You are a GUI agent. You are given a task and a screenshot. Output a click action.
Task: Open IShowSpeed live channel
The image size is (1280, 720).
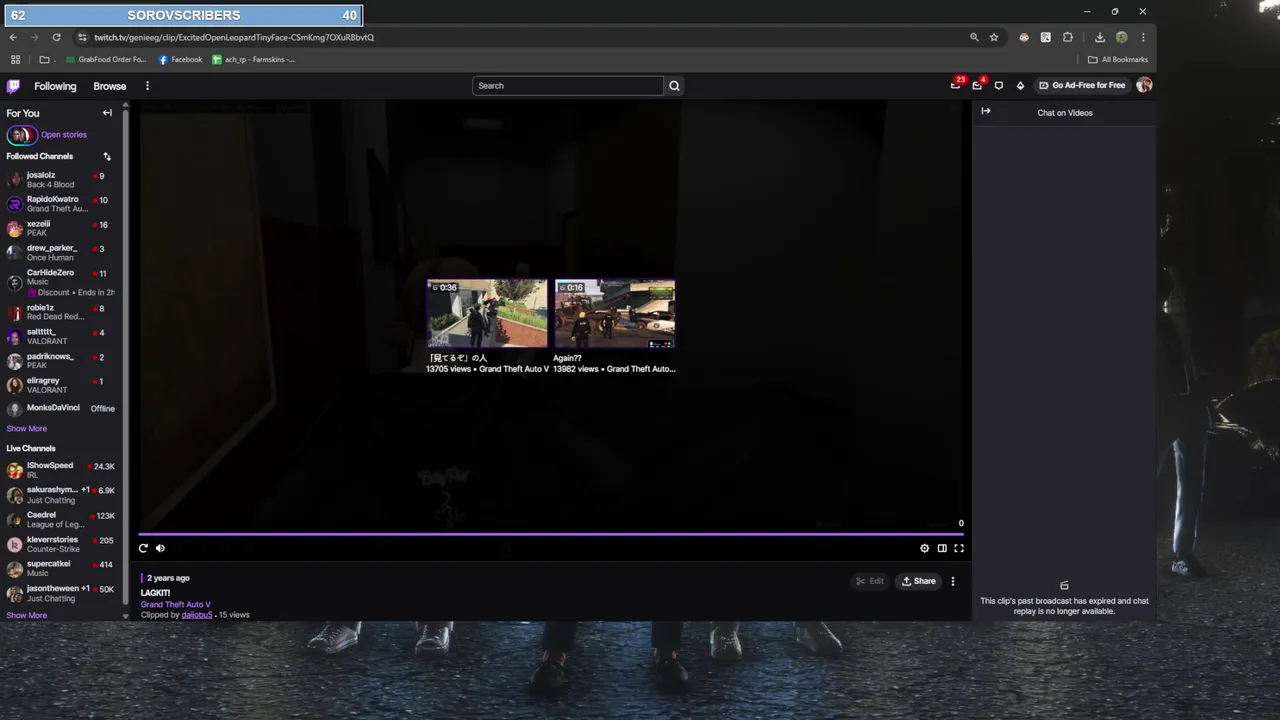[x=60, y=470]
